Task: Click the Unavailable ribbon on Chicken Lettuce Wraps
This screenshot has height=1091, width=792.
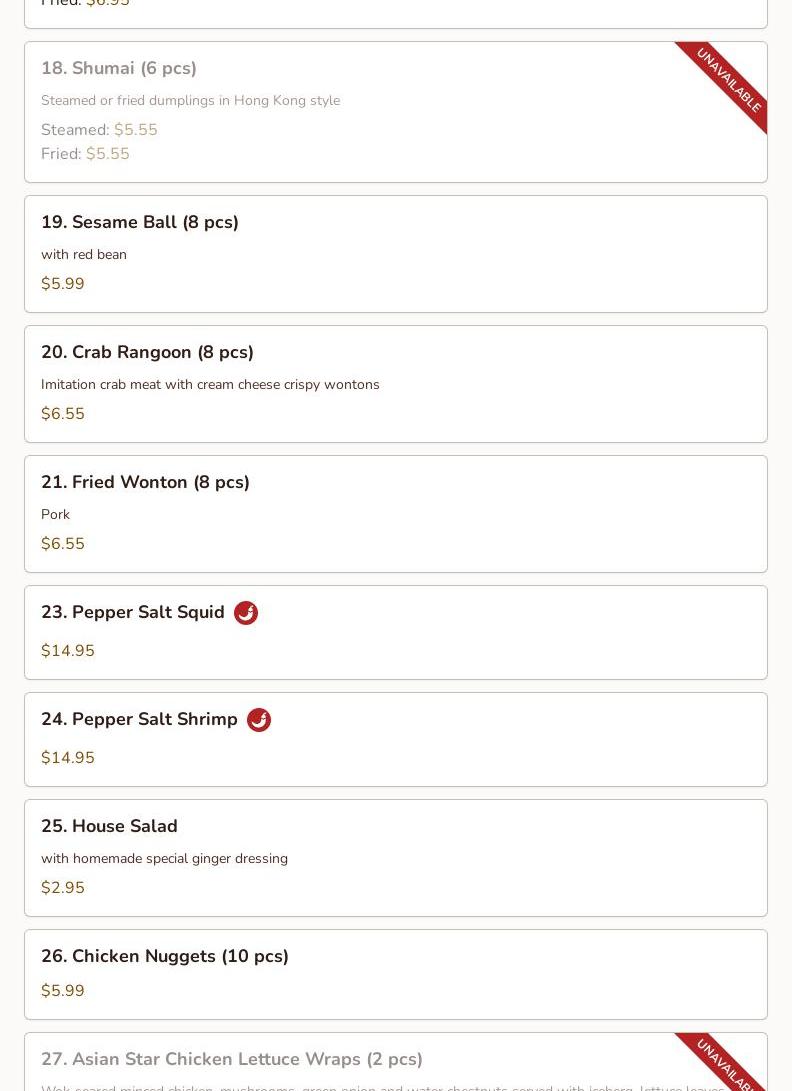Action: pos(728,1066)
